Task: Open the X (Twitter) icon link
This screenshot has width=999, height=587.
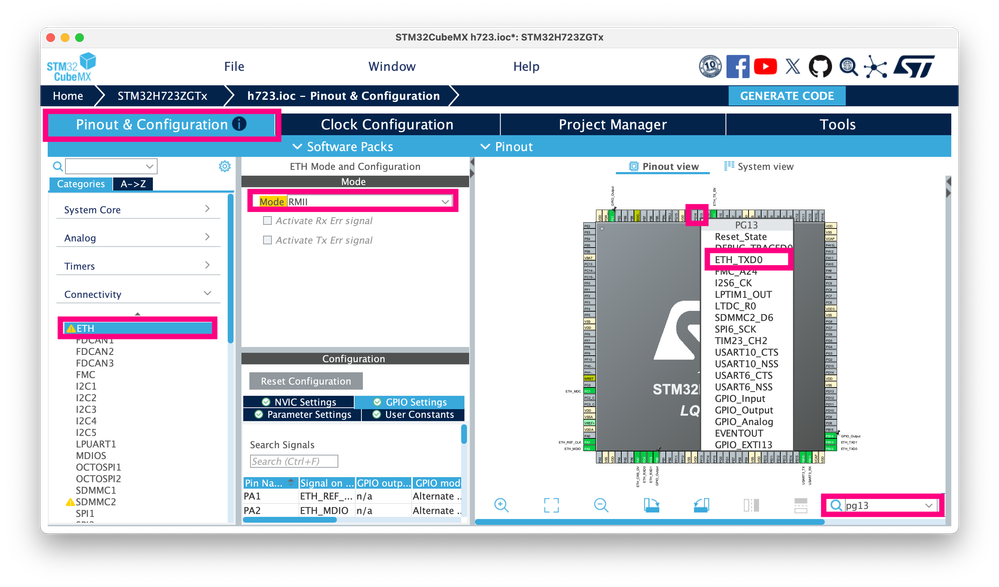Action: [793, 66]
